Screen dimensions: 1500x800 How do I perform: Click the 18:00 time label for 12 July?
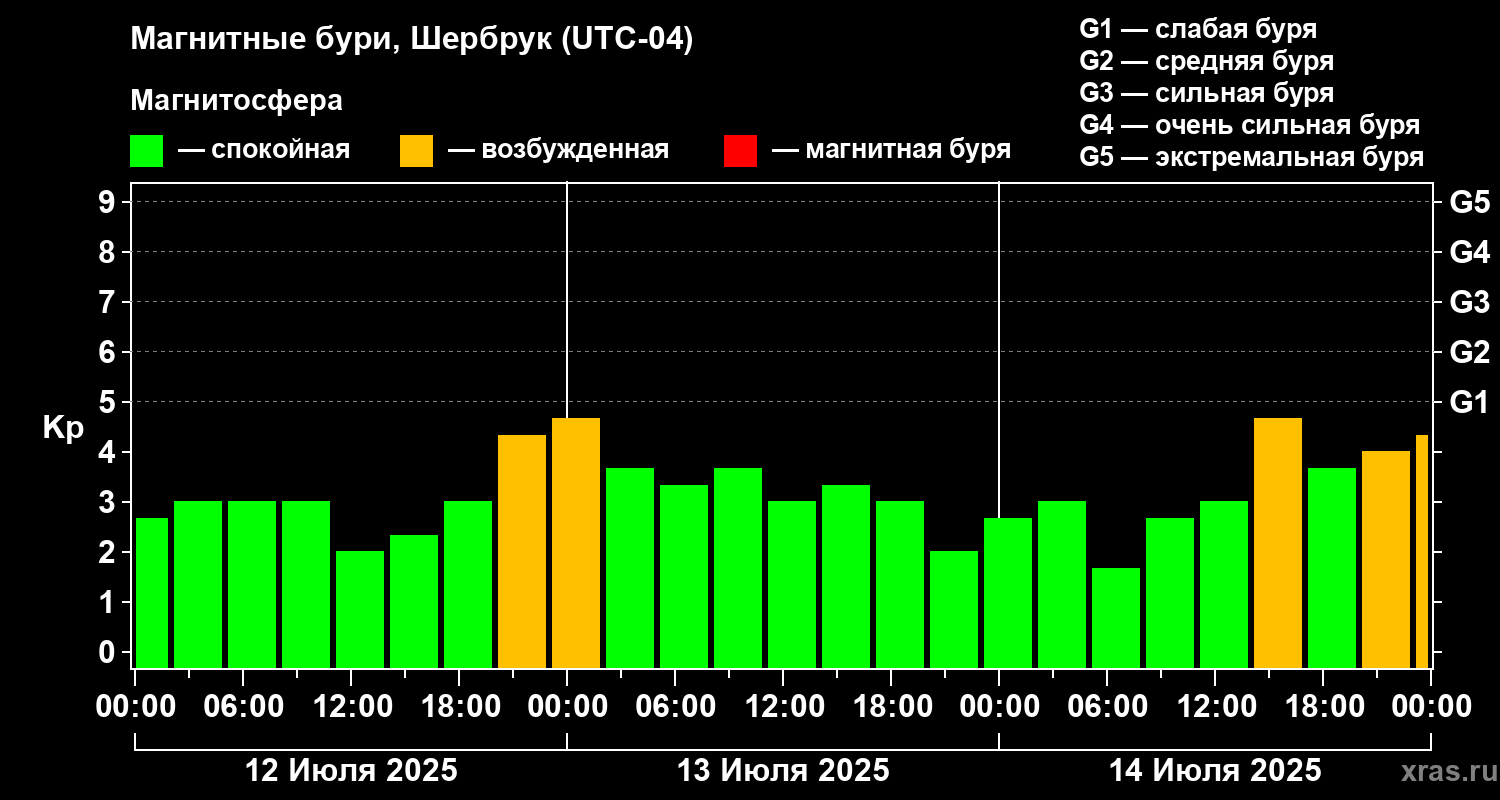tap(459, 706)
